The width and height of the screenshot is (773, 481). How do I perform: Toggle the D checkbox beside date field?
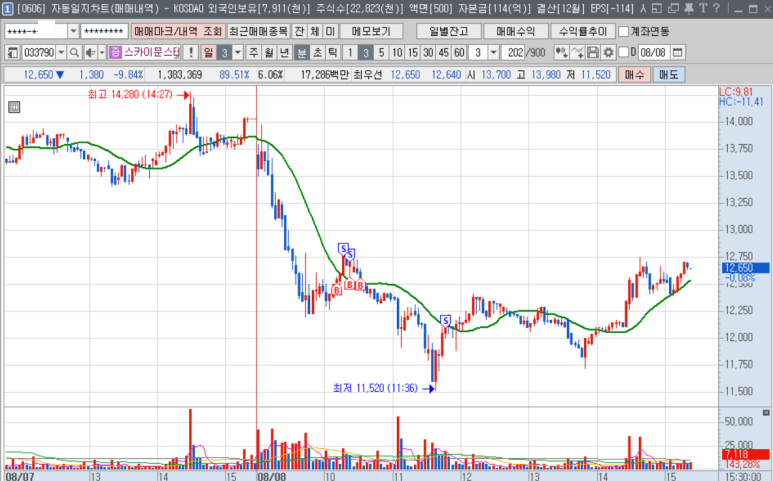[621, 52]
